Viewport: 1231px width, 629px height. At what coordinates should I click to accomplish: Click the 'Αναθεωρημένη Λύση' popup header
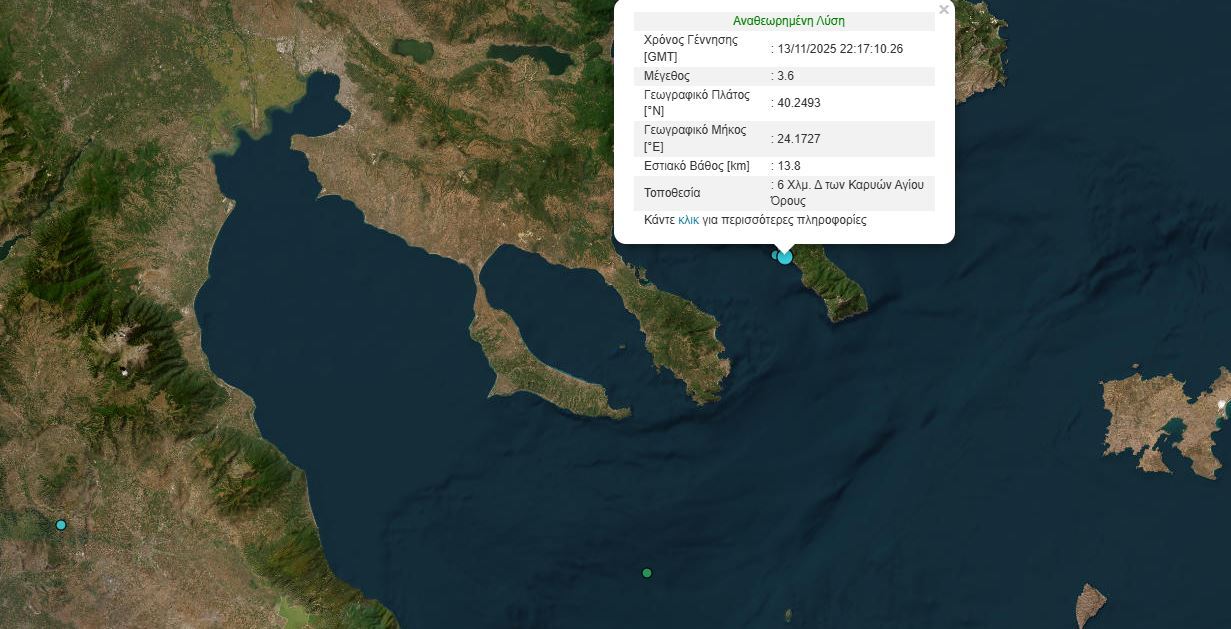pyautogui.click(x=788, y=21)
